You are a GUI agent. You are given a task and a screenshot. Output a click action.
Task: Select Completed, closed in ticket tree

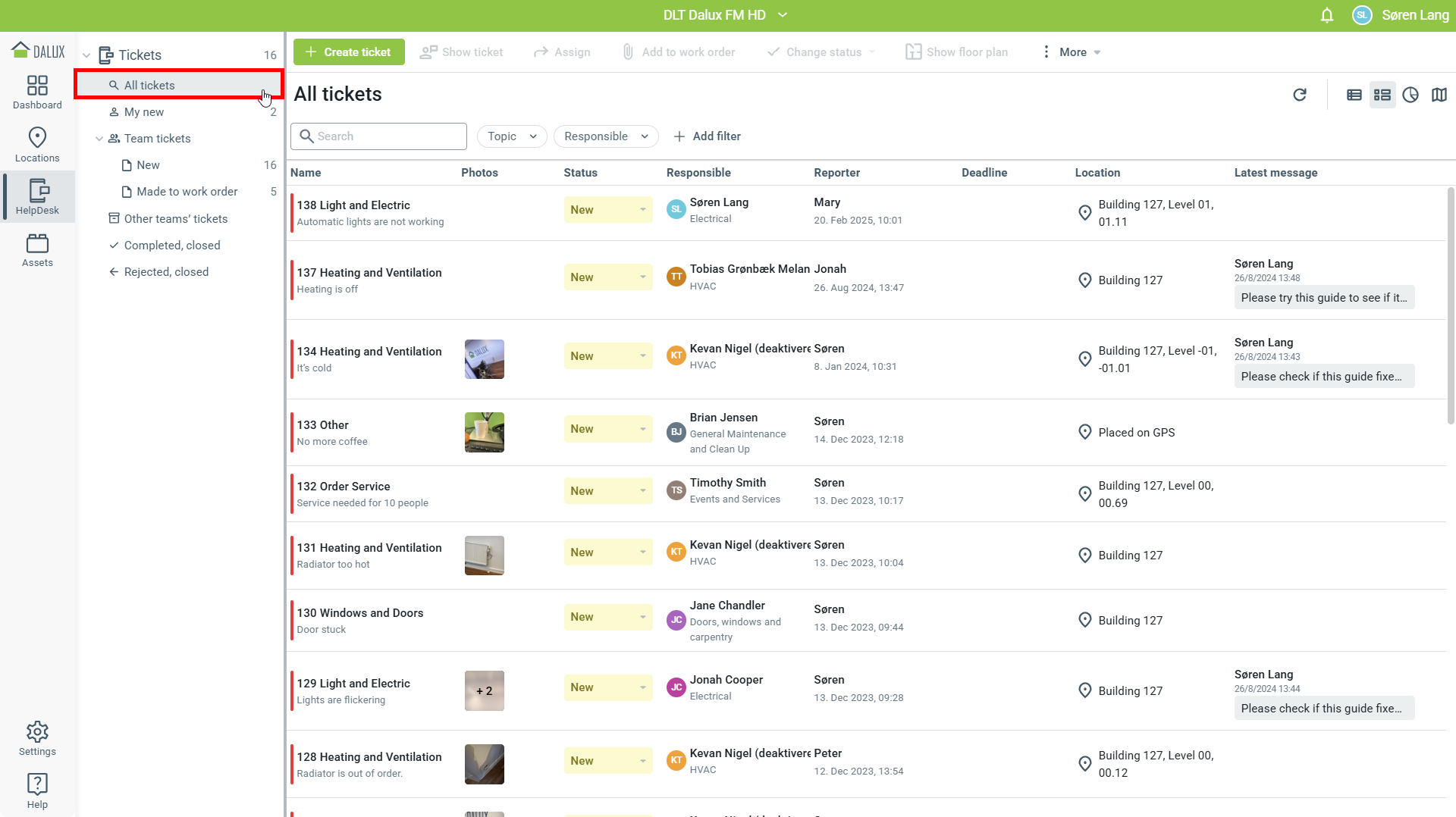coord(171,246)
